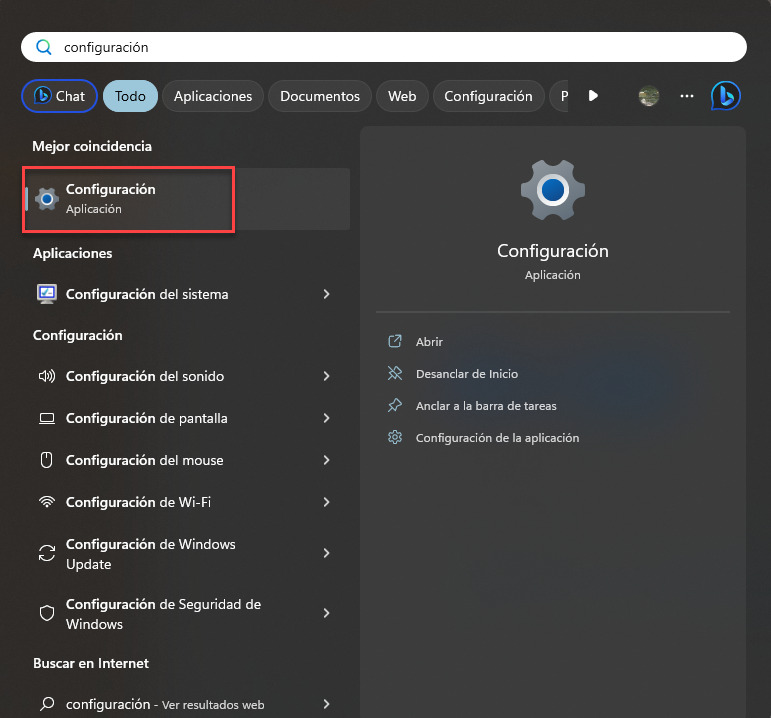The height and width of the screenshot is (718, 771).
Task: Open configuración - Ver resultados web
Action: tap(186, 704)
